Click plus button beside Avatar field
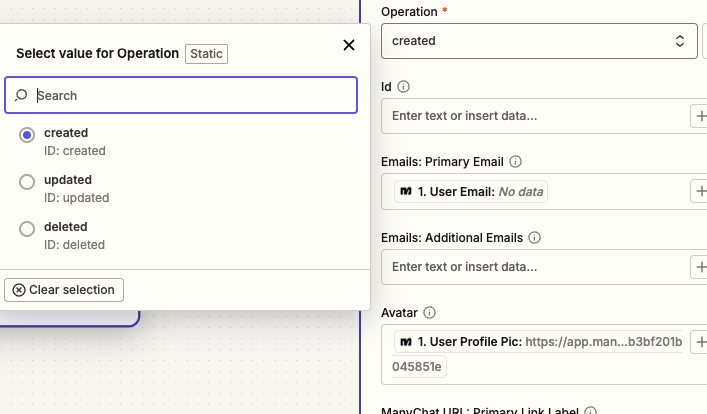The image size is (707, 414). tap(699, 342)
